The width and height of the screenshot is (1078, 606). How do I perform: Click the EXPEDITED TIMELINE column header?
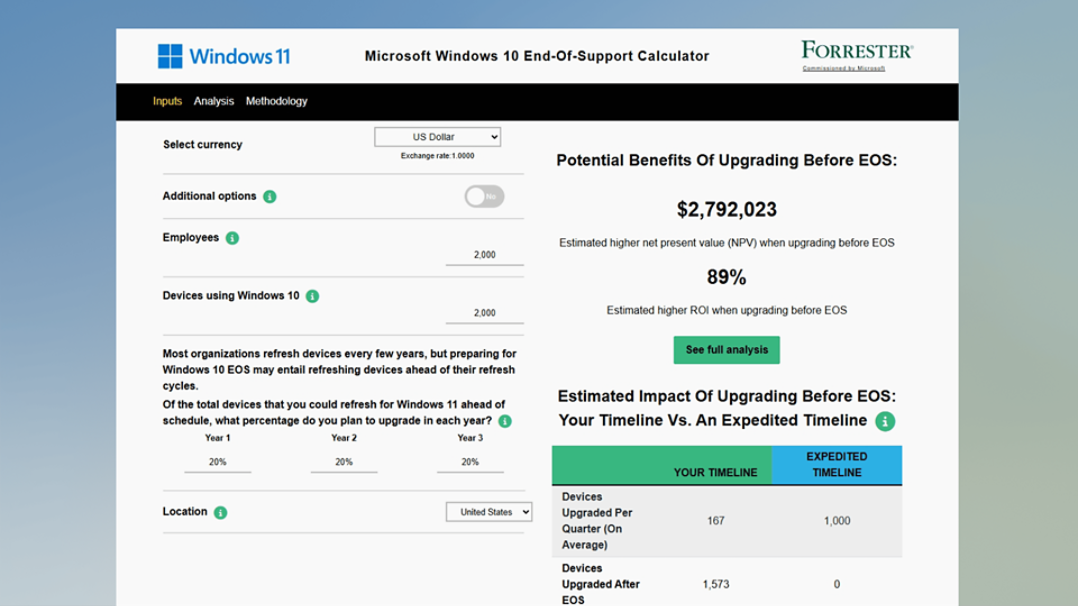pyautogui.click(x=837, y=464)
